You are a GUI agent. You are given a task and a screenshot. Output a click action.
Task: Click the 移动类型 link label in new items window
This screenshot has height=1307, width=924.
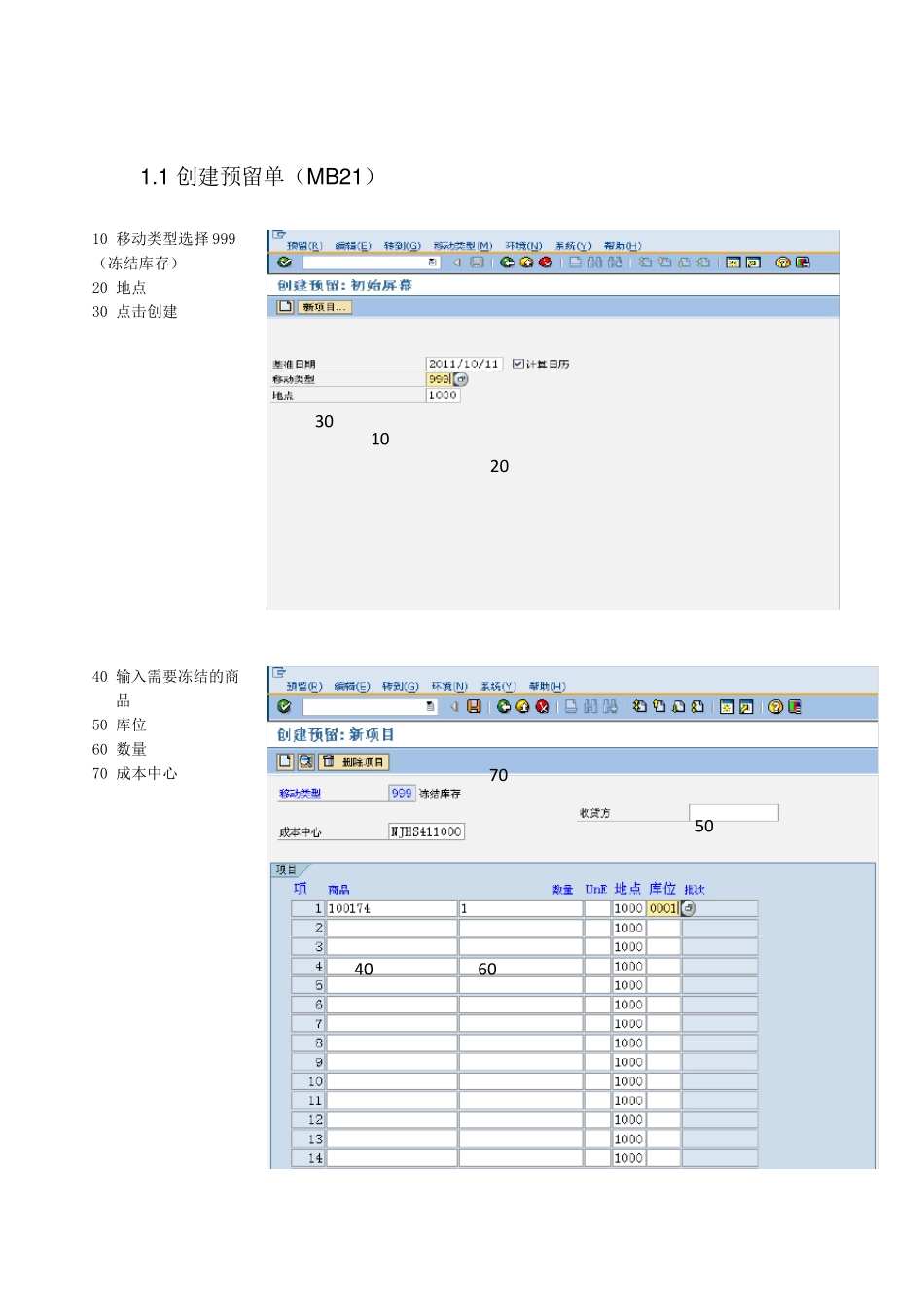300,794
